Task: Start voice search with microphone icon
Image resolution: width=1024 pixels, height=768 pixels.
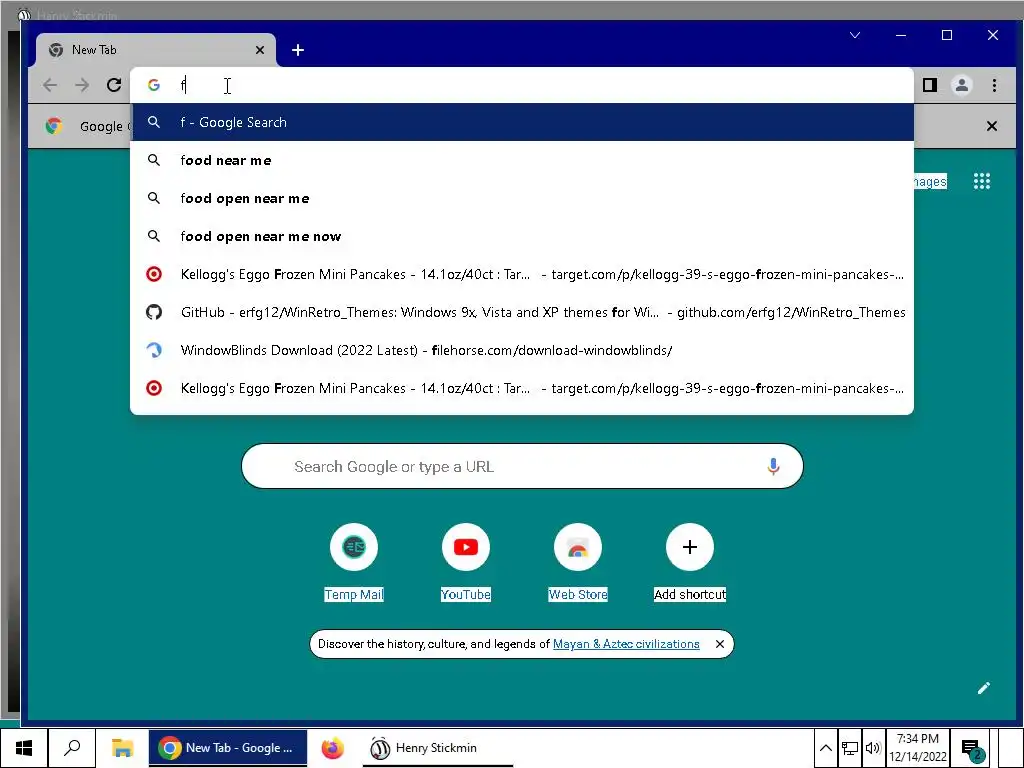Action: point(773,466)
